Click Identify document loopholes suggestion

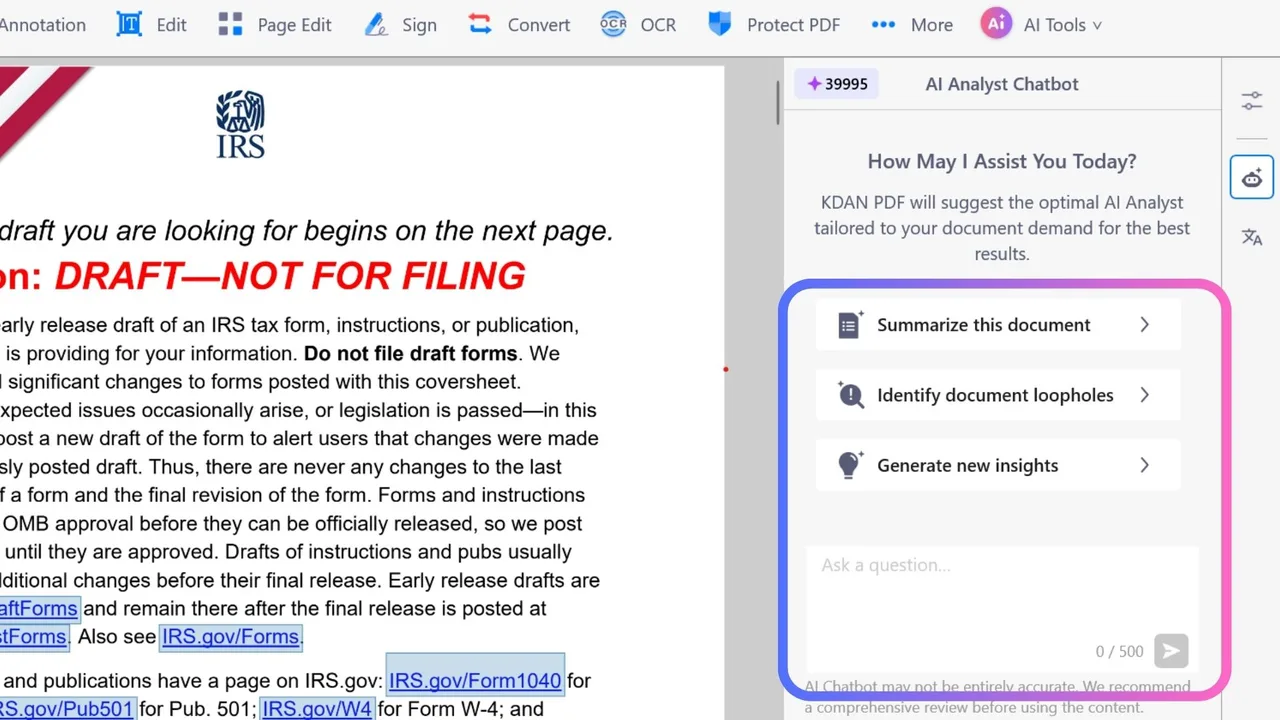click(998, 395)
